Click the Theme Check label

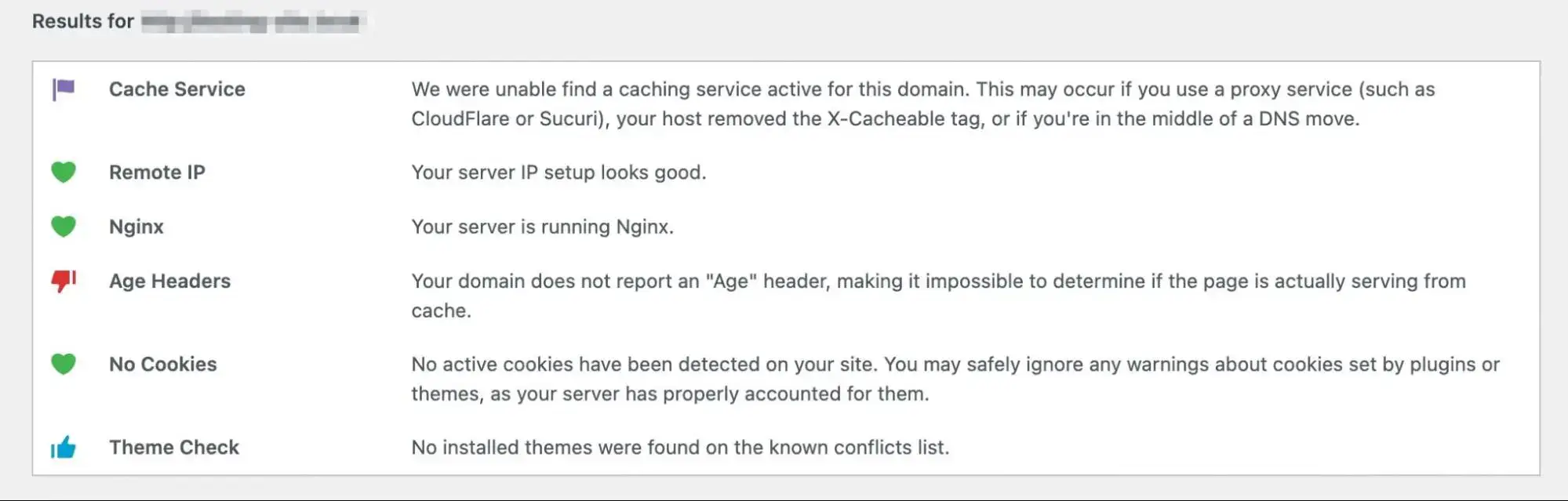[x=173, y=448]
